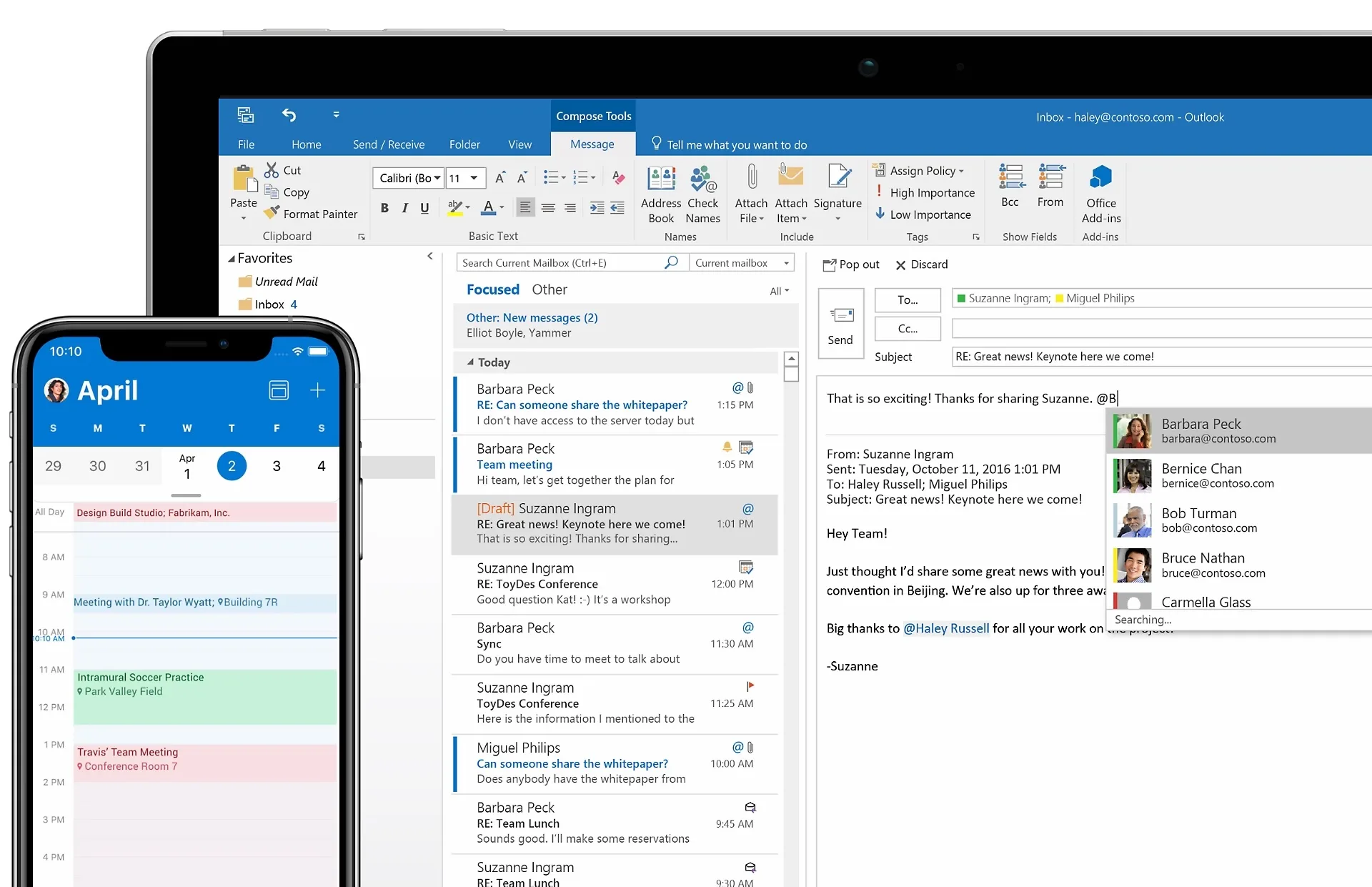The width and height of the screenshot is (1372, 887).
Task: Click the Cut scissors icon
Action: click(272, 170)
